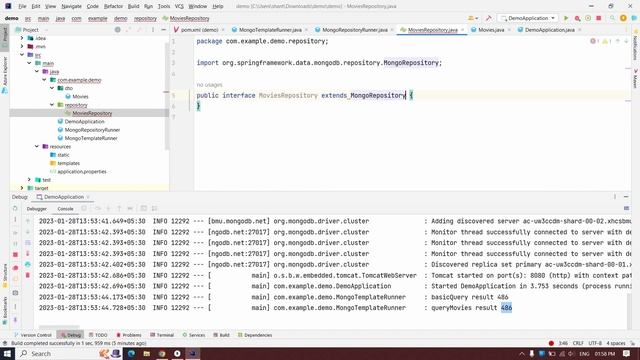Open Project panel options (three dots)
The image size is (640, 360).
tap(153, 30)
